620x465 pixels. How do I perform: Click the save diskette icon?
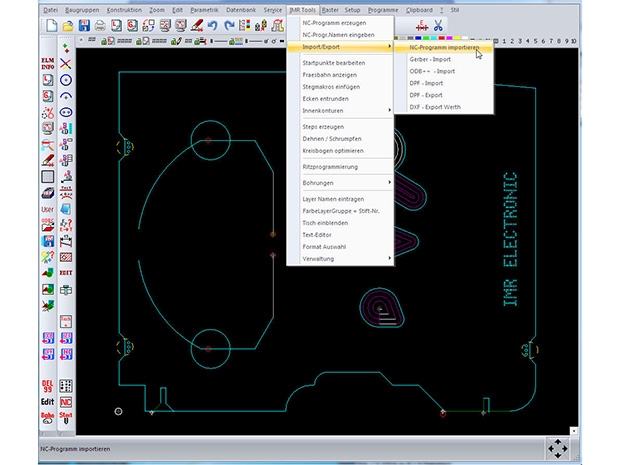tap(83, 25)
